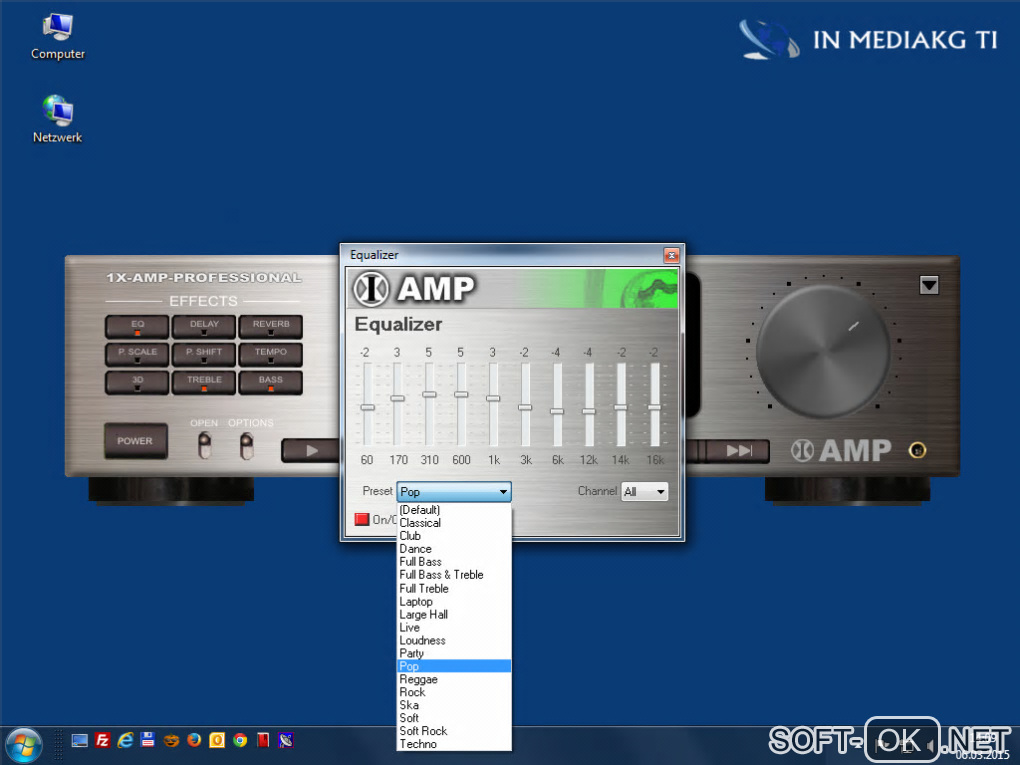Choose the Dance preset
This screenshot has width=1020, height=765.
click(x=454, y=549)
